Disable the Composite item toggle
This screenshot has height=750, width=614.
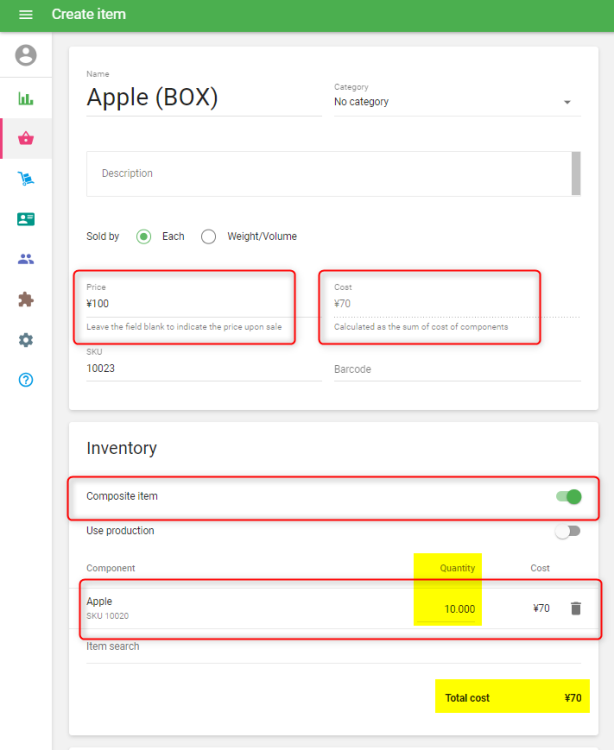[567, 497]
